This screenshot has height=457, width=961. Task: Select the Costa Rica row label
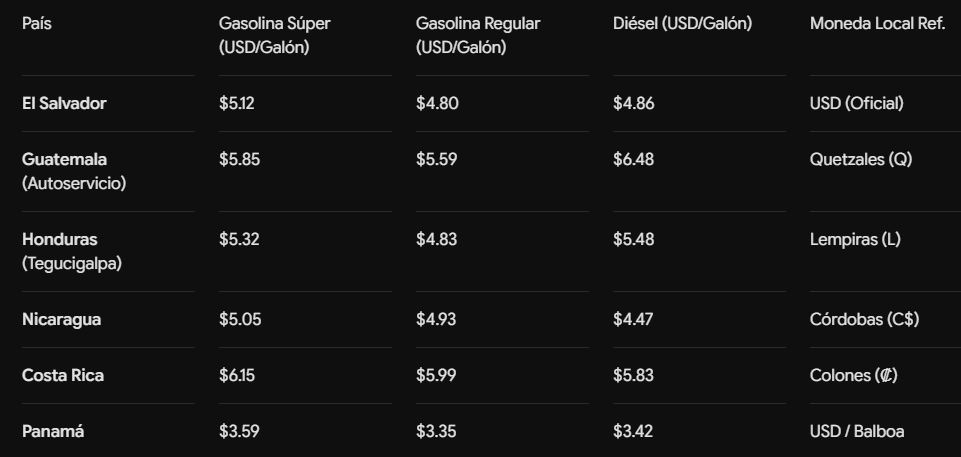pos(63,376)
